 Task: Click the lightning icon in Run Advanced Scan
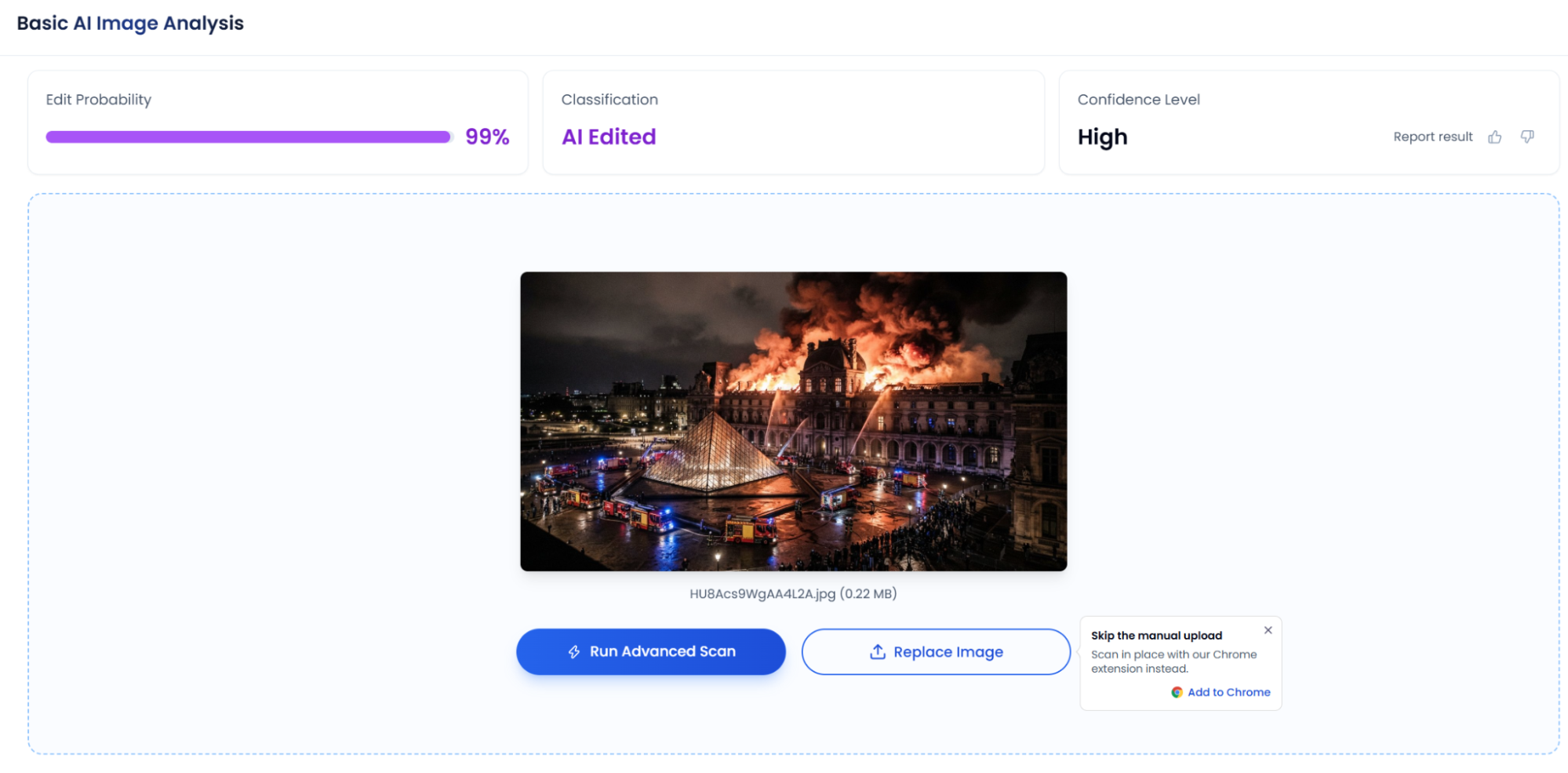[574, 652]
